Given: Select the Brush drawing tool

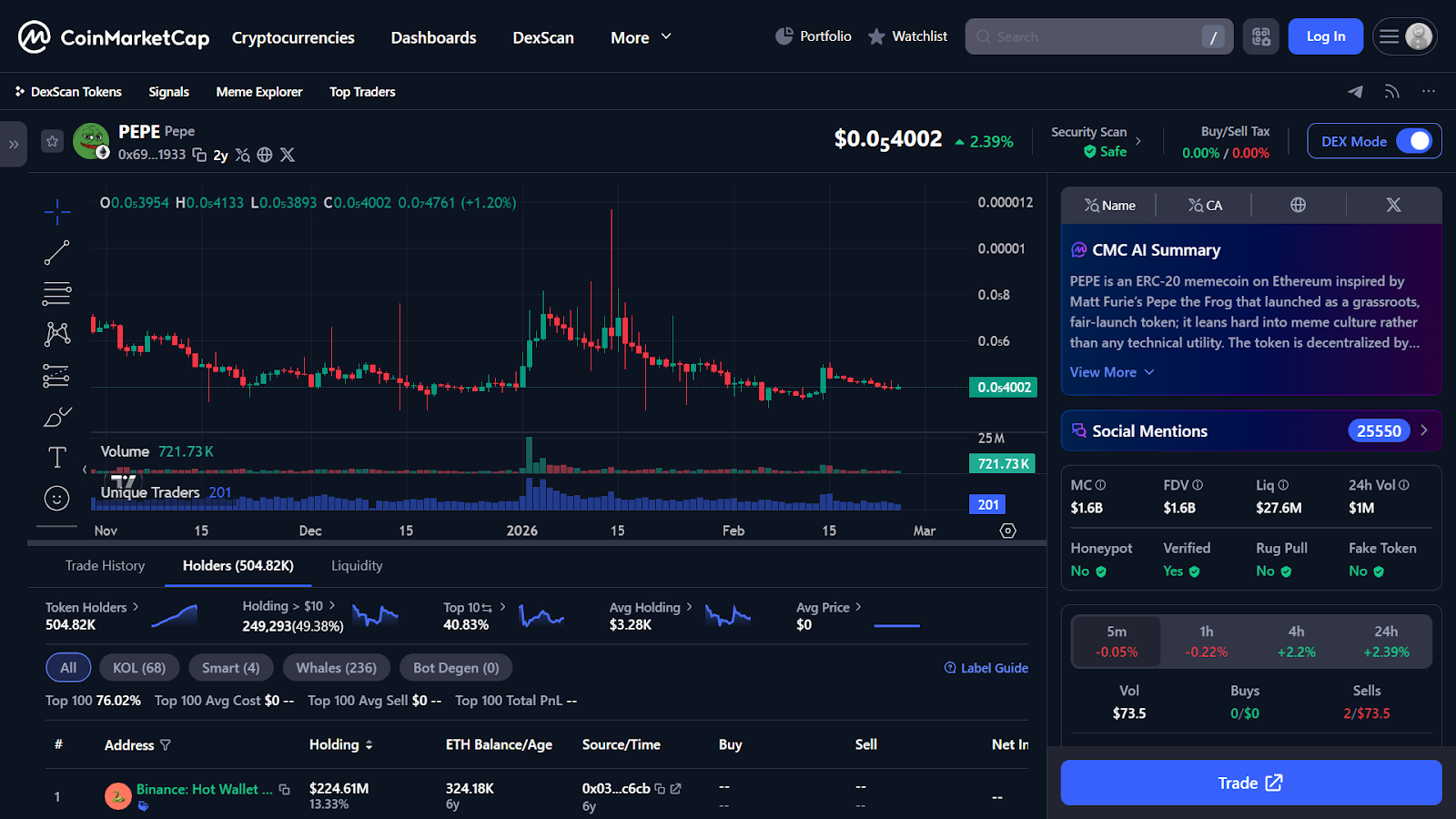Looking at the screenshot, I should [x=56, y=416].
